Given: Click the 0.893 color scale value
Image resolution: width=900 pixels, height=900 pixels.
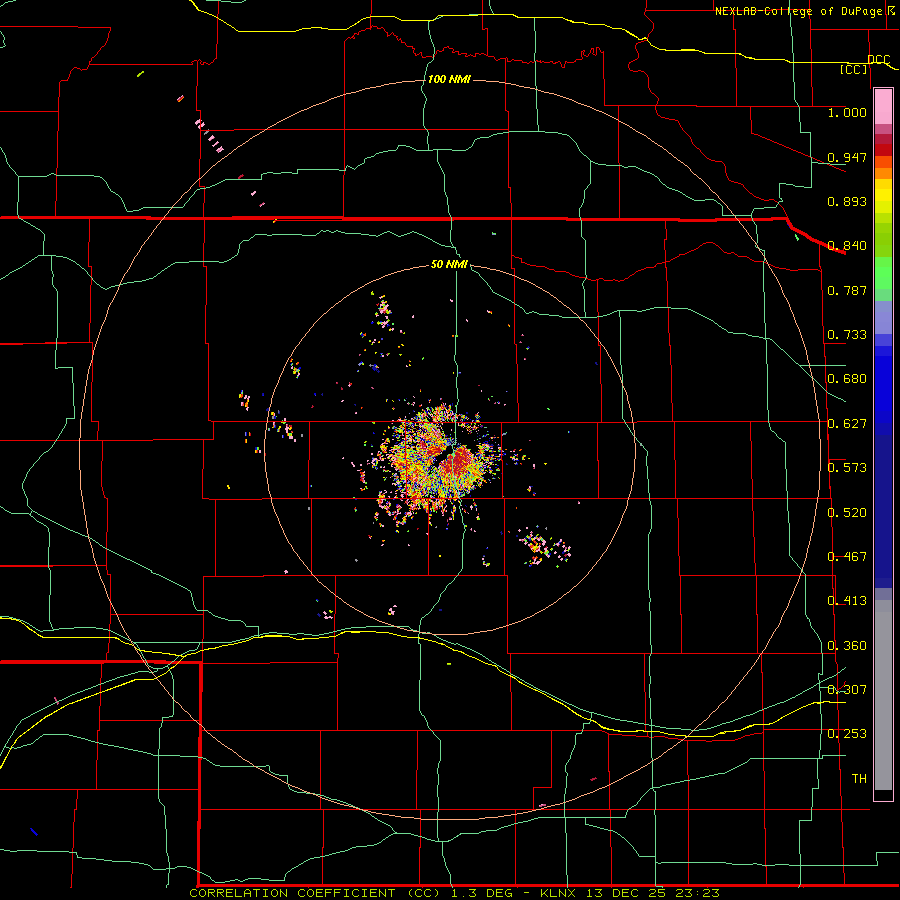Looking at the screenshot, I should 847,201.
